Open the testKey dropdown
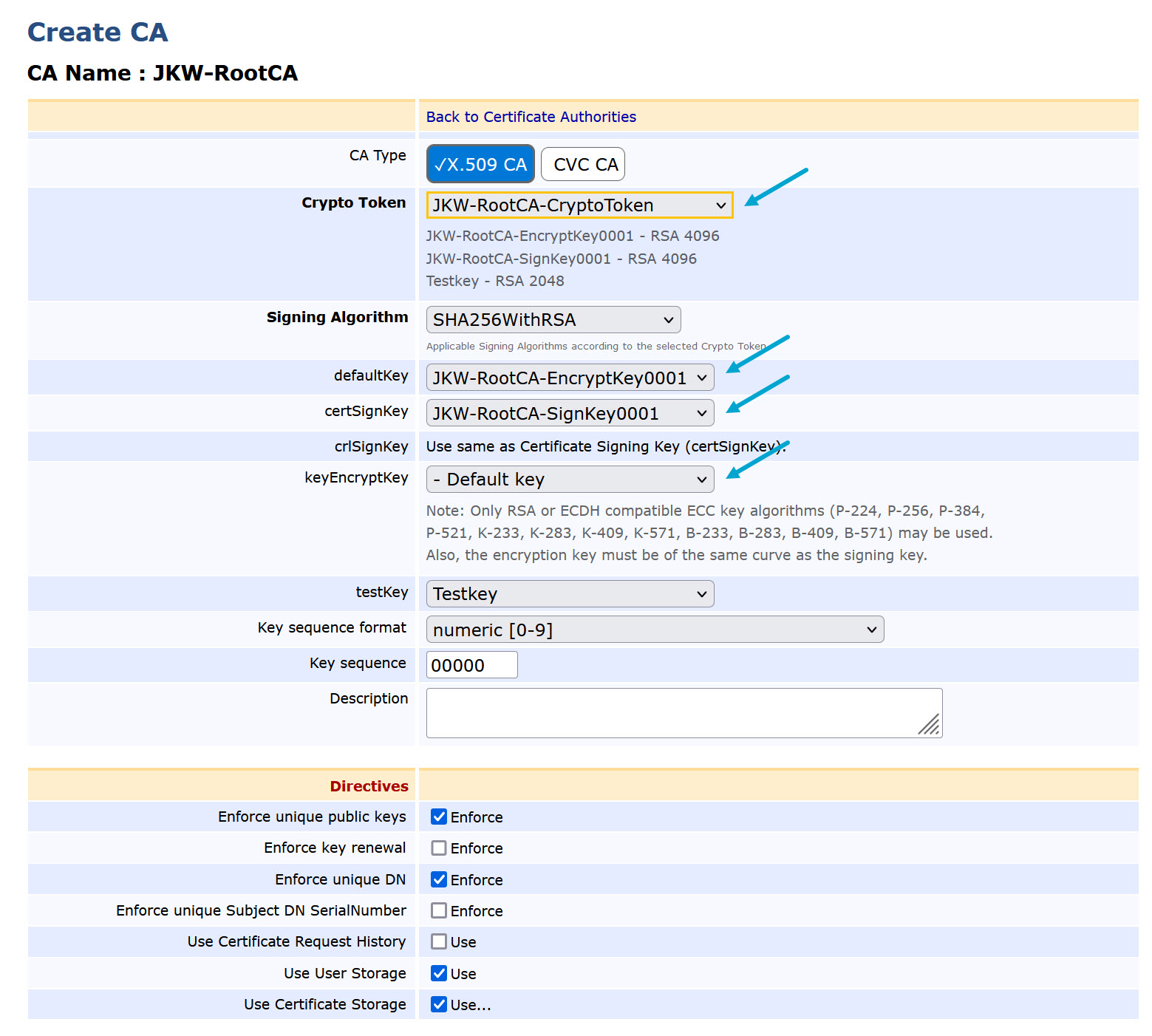 pyautogui.click(x=570, y=594)
